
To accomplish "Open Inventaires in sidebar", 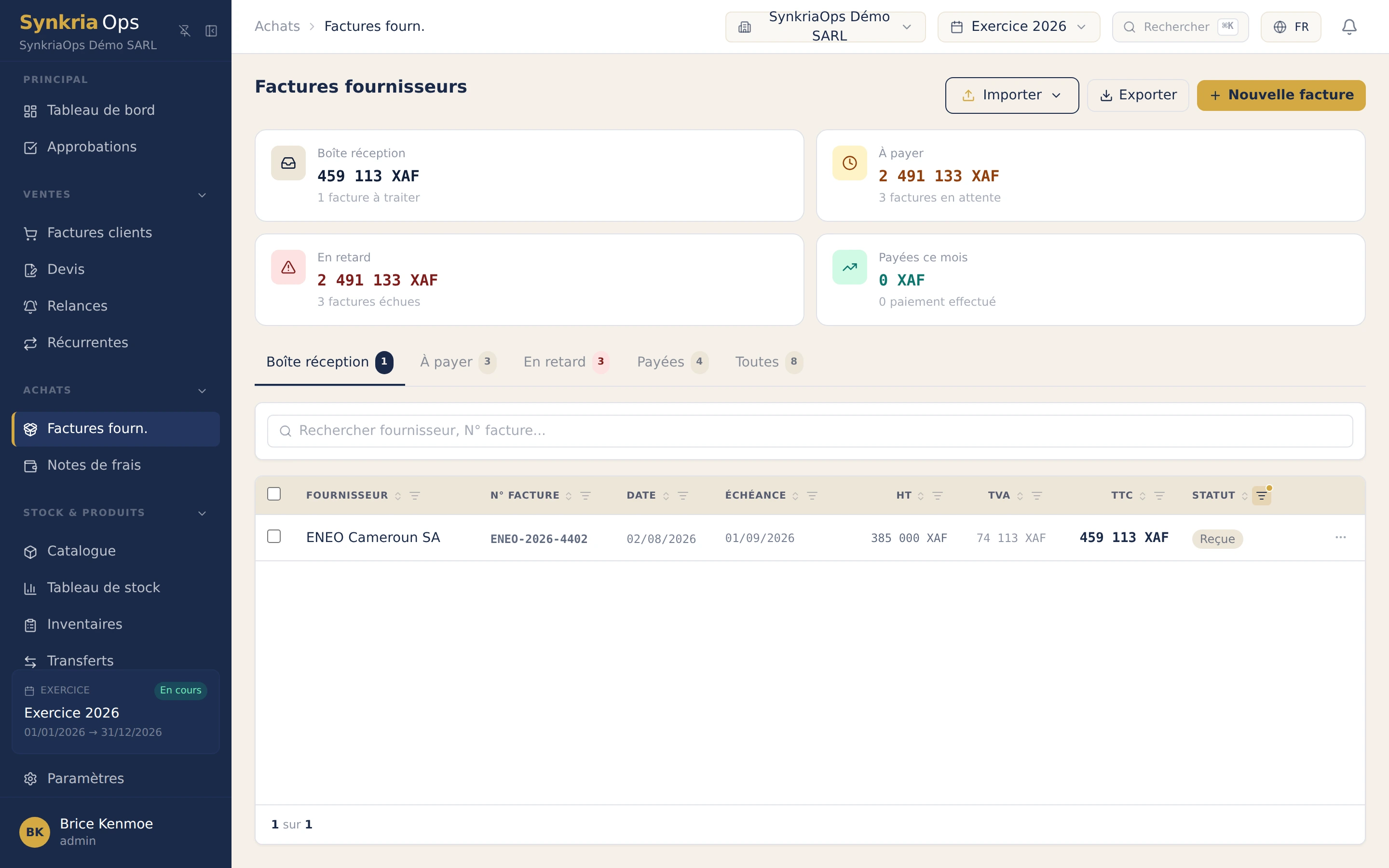I will coord(115,624).
